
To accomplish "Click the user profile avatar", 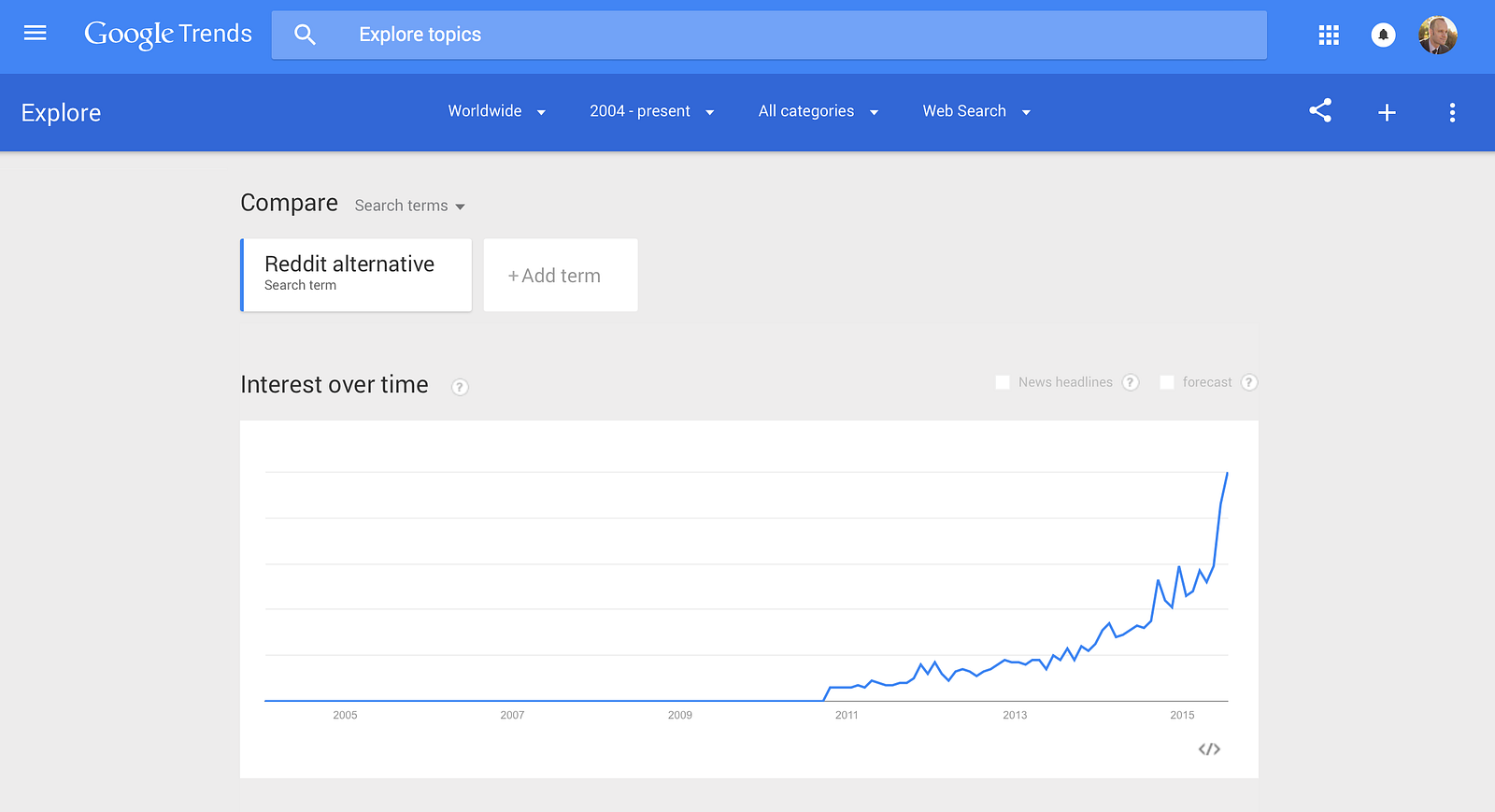I will [x=1437, y=35].
